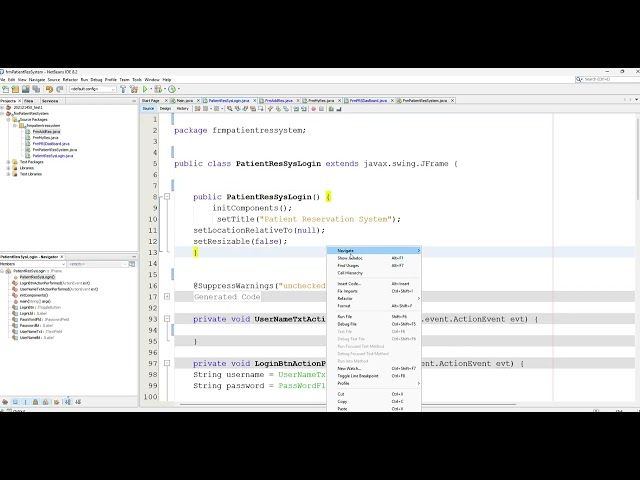Click the New File toolbar icon
Image resolution: width=640 pixels, height=480 pixels.
tap(5, 89)
